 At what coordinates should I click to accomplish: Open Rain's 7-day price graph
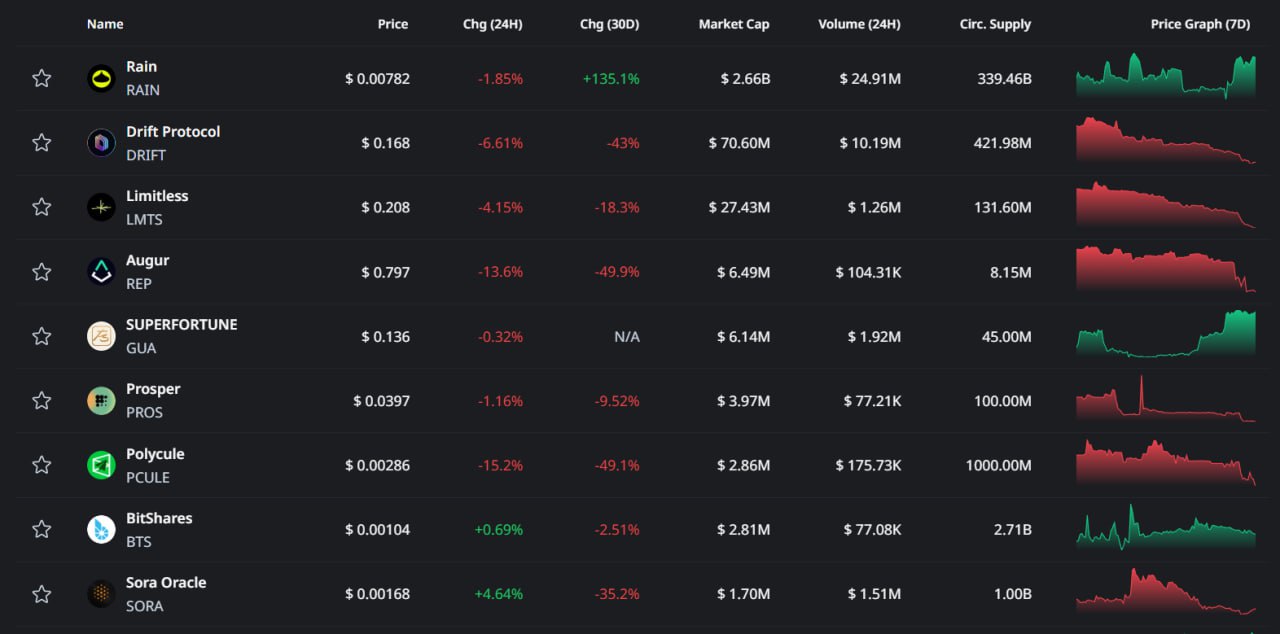pyautogui.click(x=1165, y=77)
